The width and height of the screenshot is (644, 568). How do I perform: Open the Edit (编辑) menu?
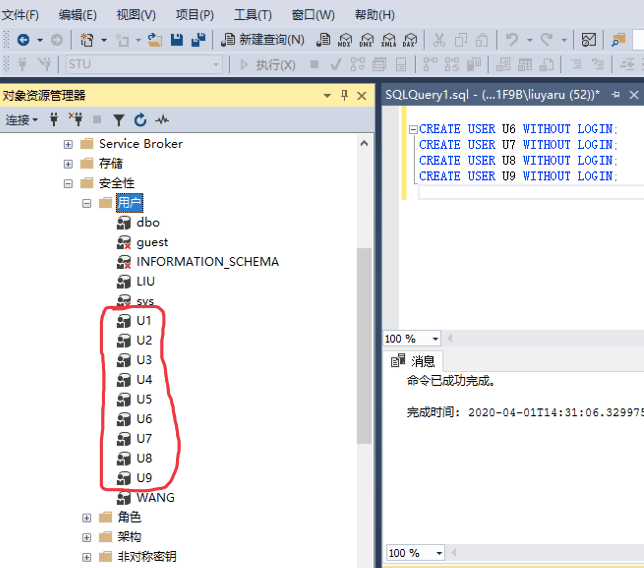coord(78,15)
